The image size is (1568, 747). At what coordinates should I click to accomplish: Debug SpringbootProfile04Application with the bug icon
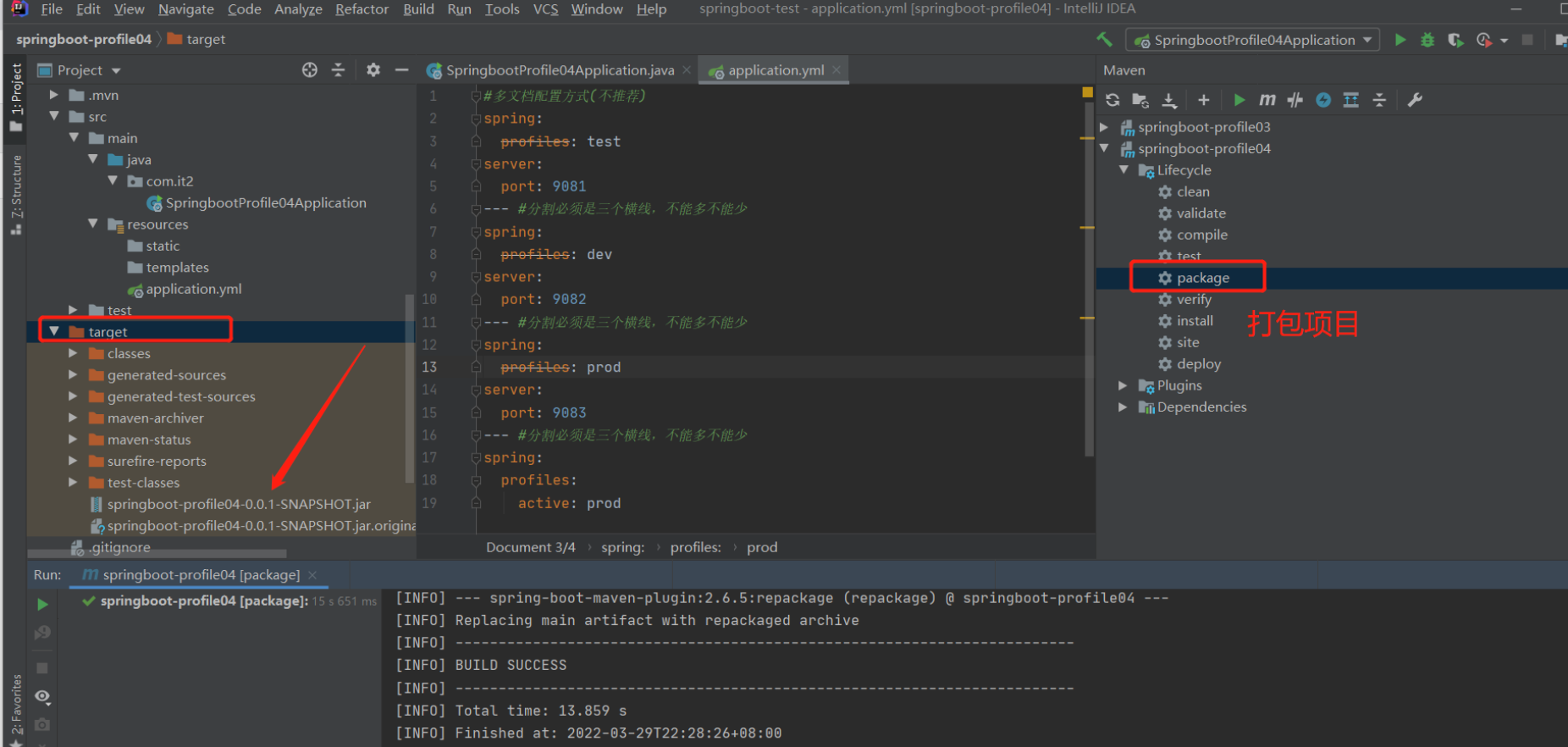(1427, 40)
